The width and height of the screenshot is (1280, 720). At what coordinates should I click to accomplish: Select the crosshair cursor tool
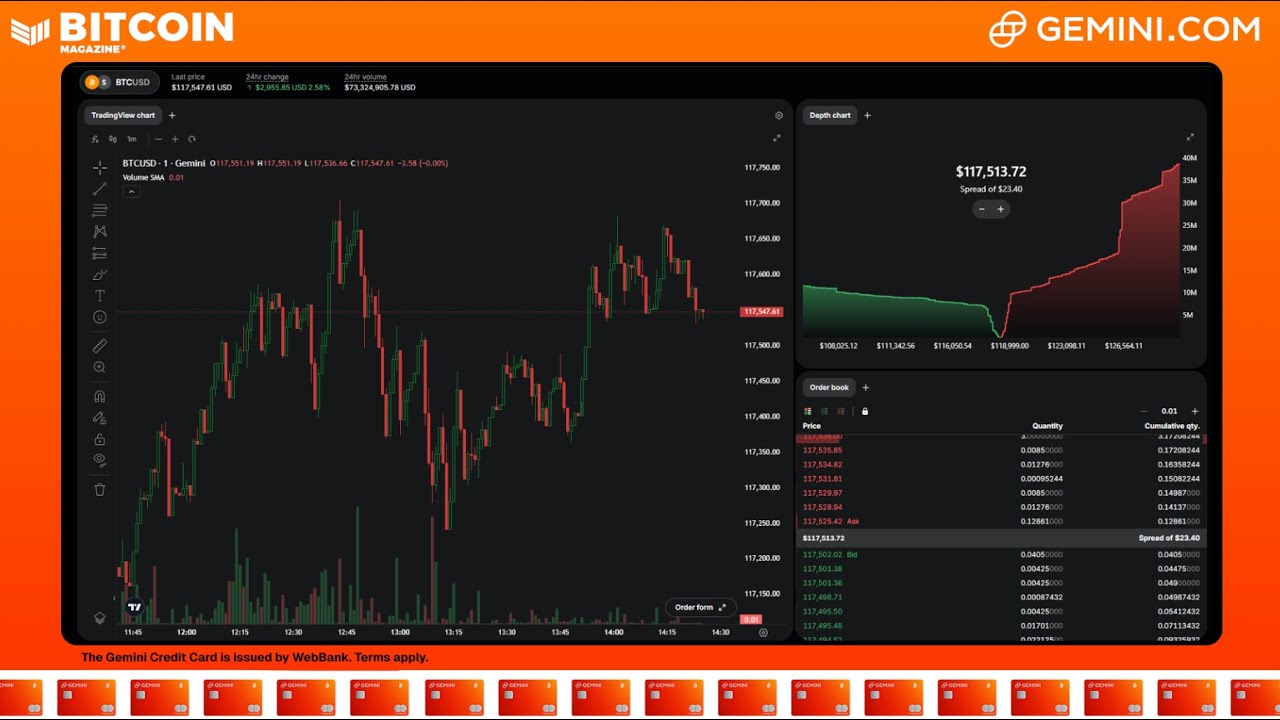click(x=100, y=168)
